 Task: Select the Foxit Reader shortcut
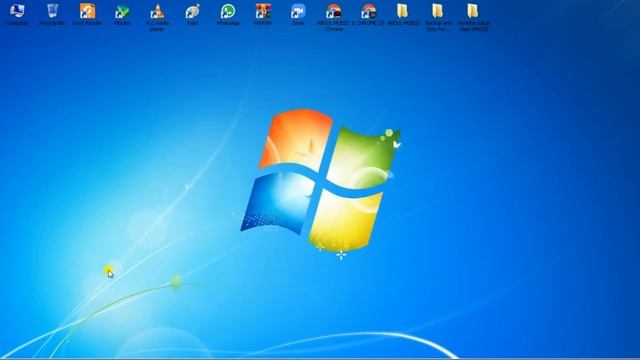(x=87, y=11)
